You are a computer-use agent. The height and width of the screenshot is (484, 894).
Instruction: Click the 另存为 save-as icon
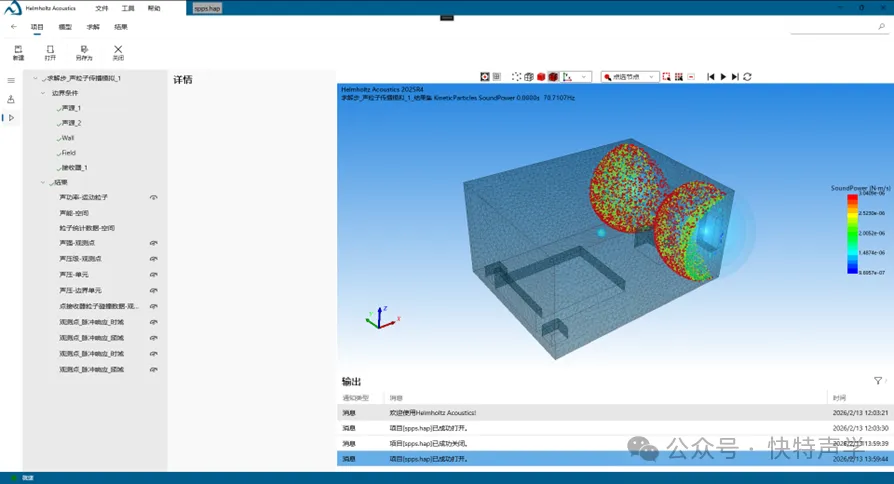[x=84, y=52]
